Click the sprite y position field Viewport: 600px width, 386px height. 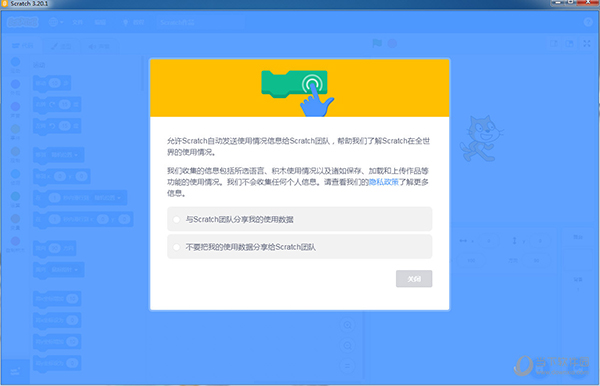pos(540,241)
